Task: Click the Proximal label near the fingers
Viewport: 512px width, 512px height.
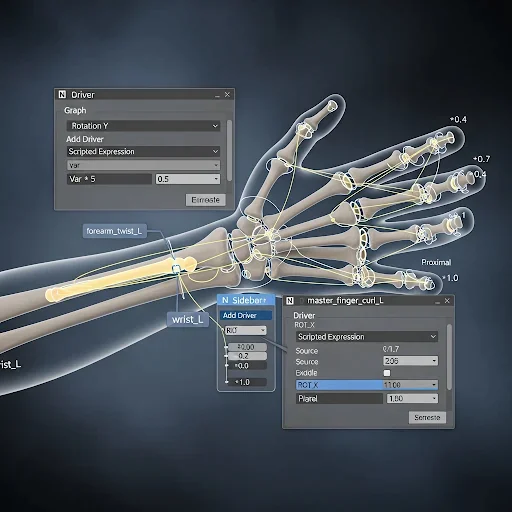Action: coord(436,262)
